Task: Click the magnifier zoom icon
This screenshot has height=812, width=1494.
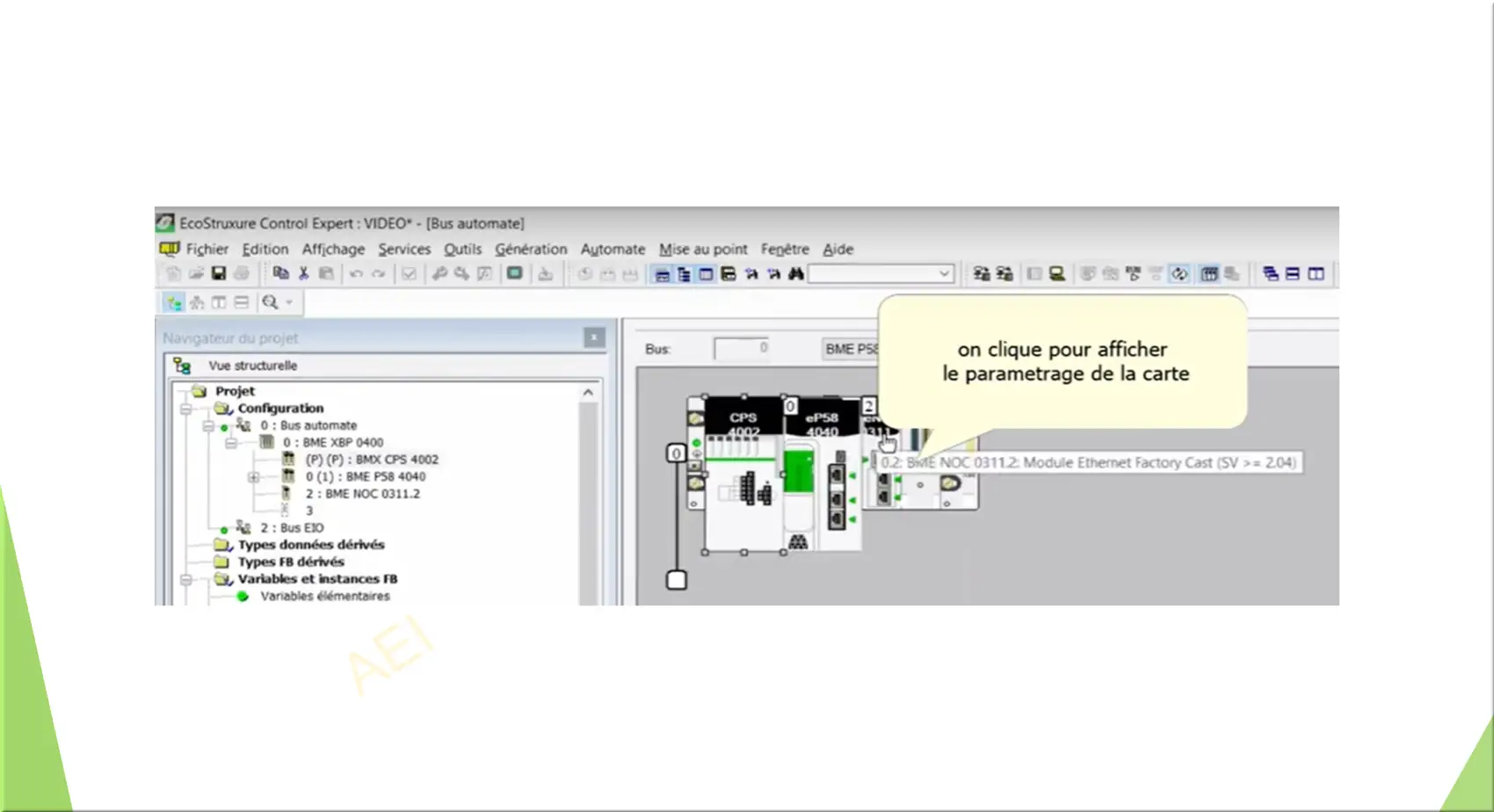Action: 270,303
